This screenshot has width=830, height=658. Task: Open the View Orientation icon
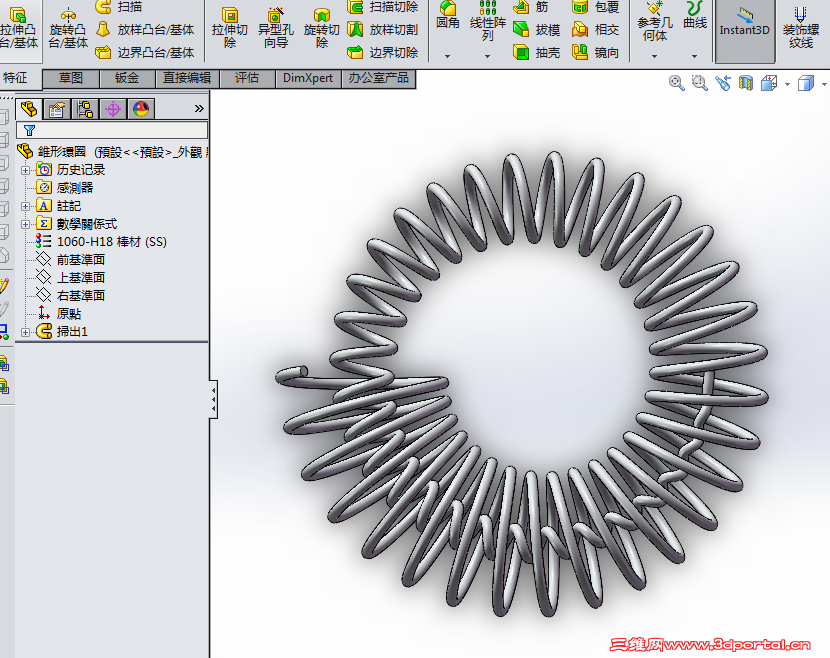[769, 83]
